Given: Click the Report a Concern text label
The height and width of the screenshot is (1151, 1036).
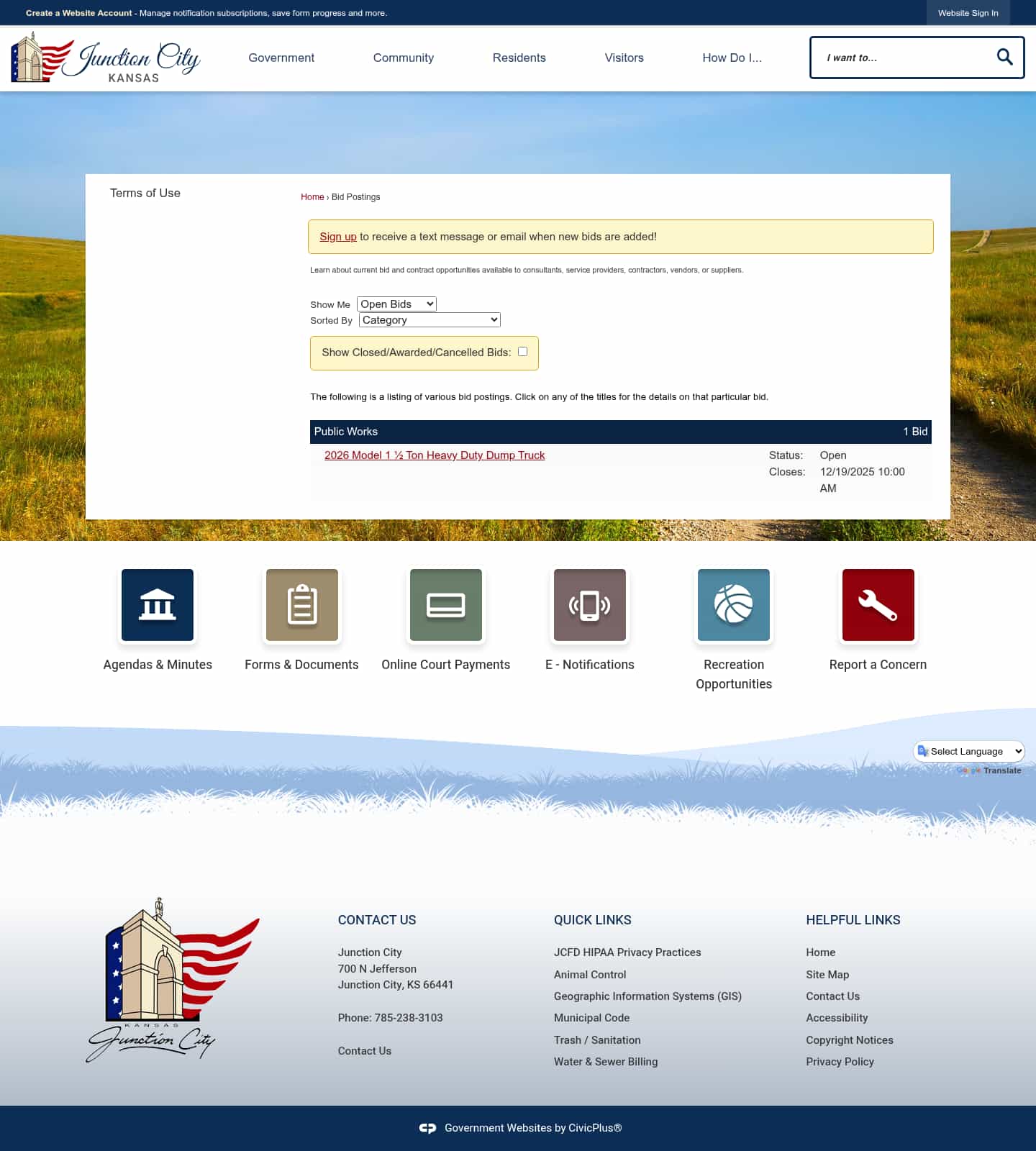Looking at the screenshot, I should 878,665.
